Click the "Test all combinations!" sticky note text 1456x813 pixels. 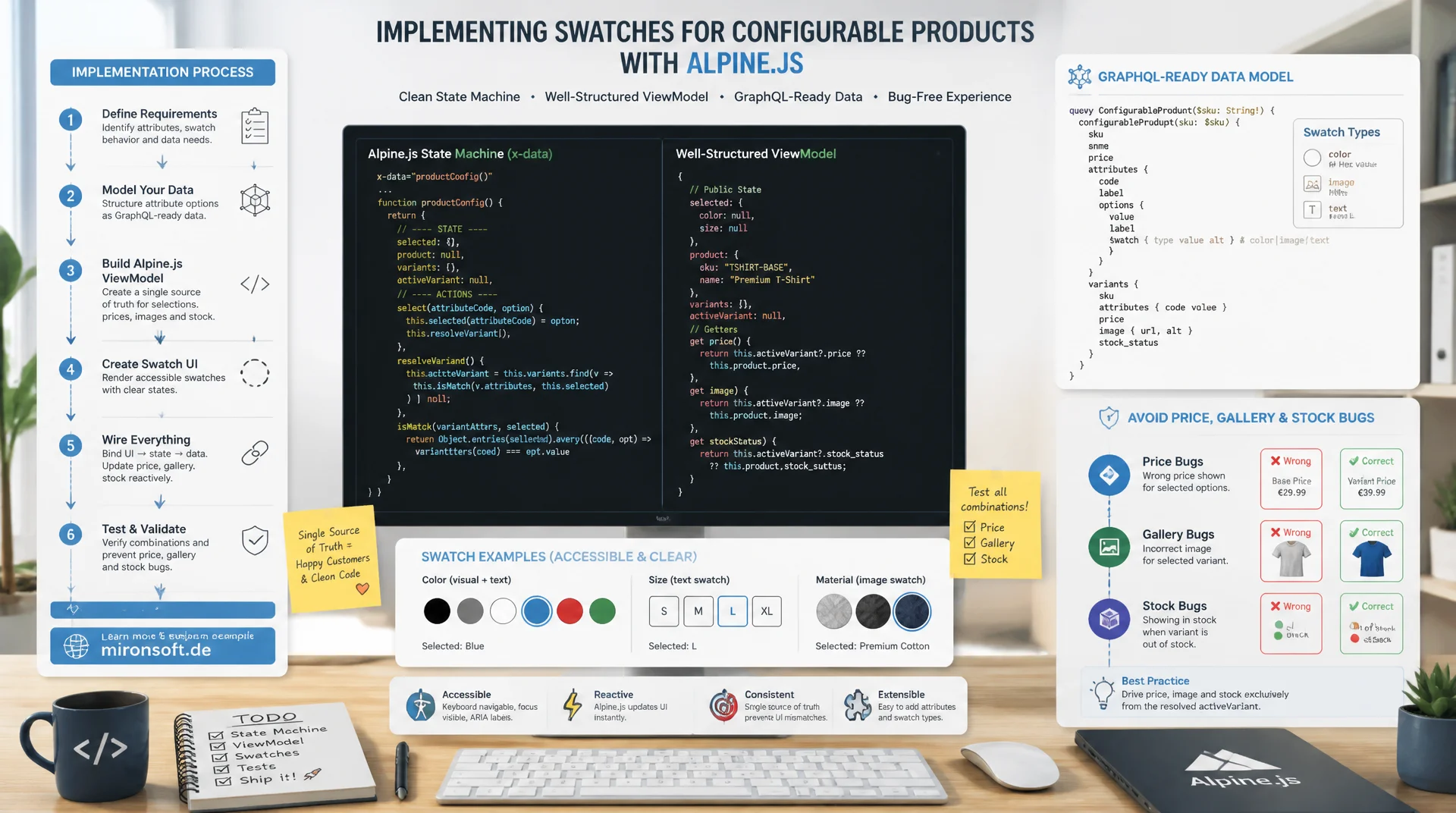point(994,499)
